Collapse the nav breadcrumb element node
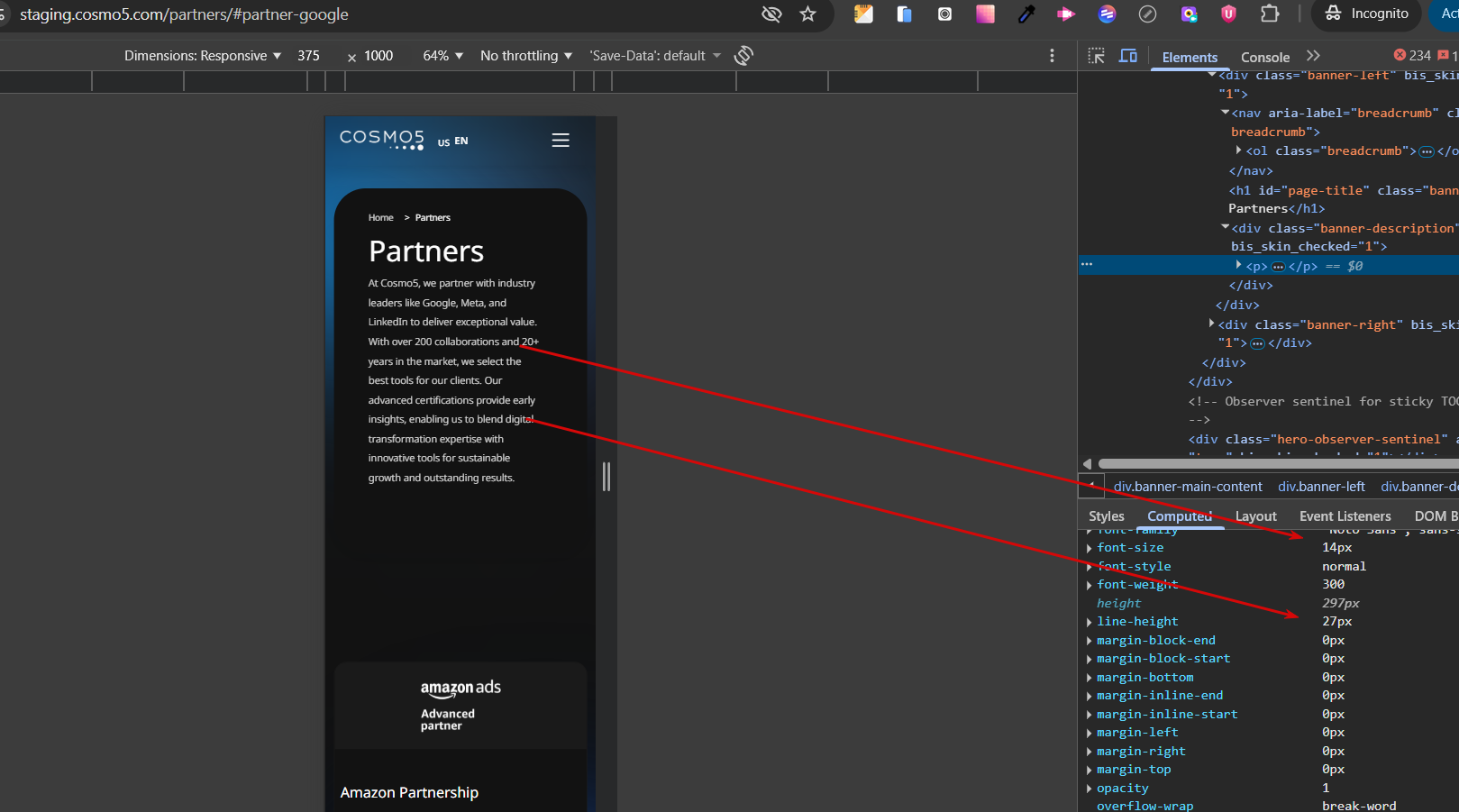This screenshot has width=1459, height=812. pos(1226,113)
